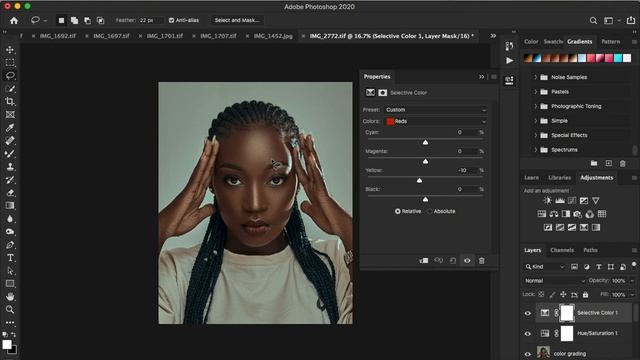Click the Feather value input field
The width and height of the screenshot is (640, 360).
coord(150,20)
